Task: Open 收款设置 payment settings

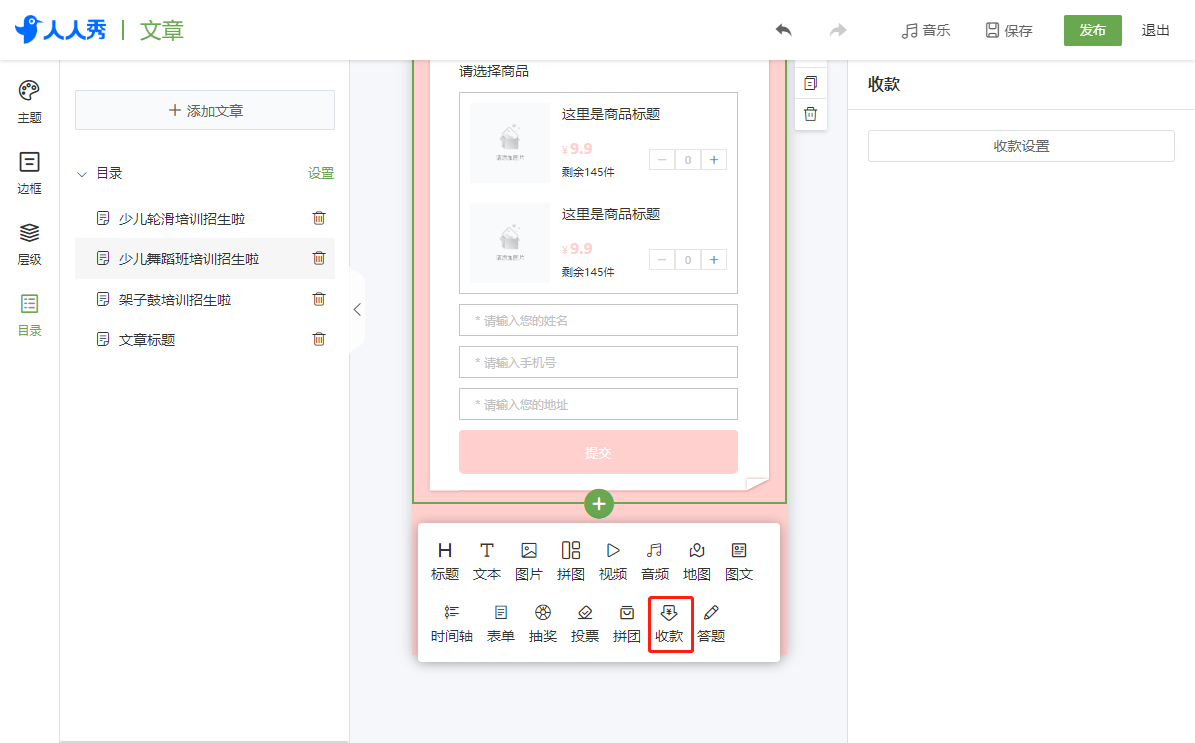Action: 1021,146
